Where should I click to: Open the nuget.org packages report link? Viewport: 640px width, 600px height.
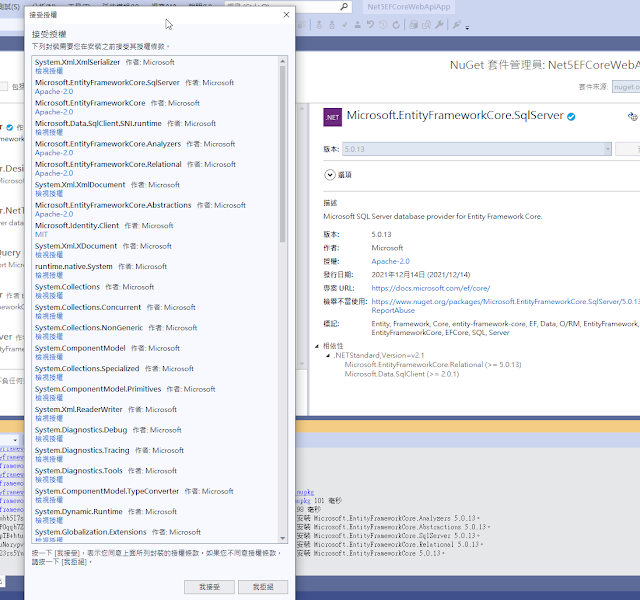505,302
